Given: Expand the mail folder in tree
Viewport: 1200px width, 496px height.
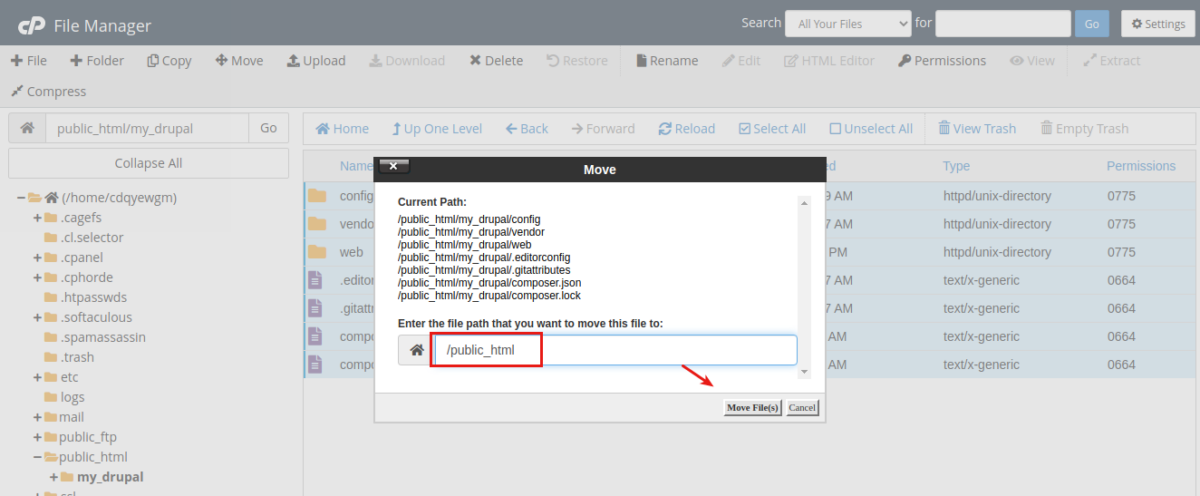Looking at the screenshot, I should pyautogui.click(x=37, y=417).
